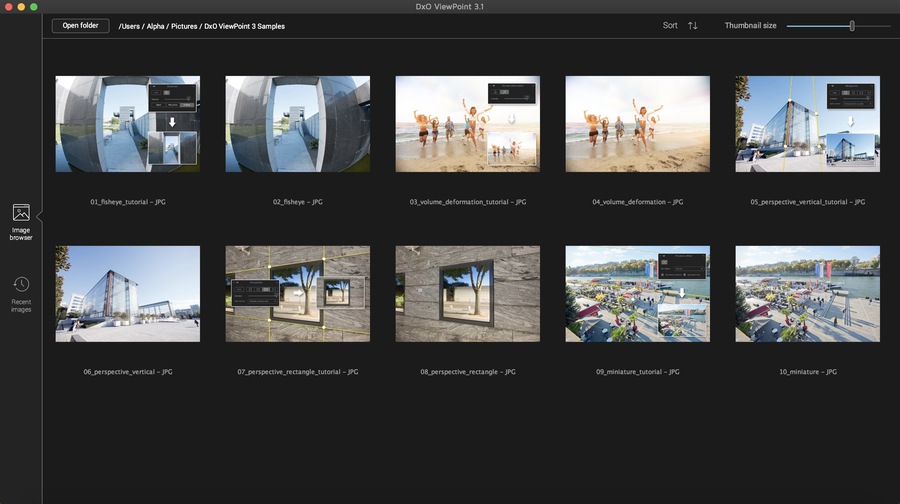Click filename text 01_fisheye_tutorial – JPG
The image size is (900, 504).
coord(128,202)
